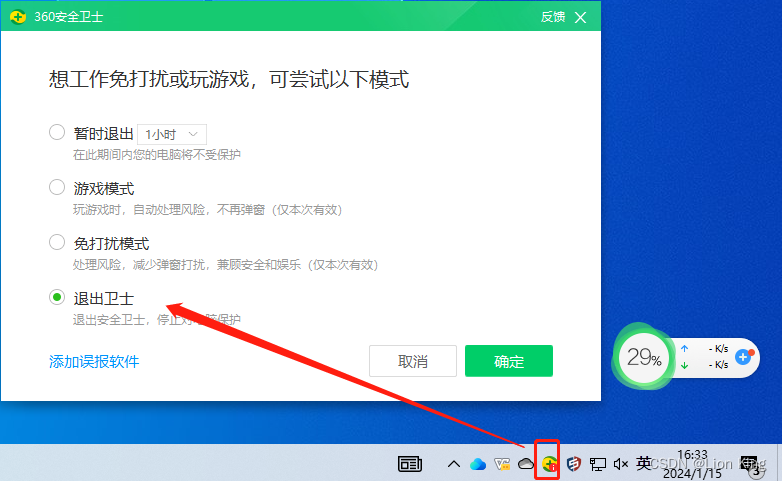The image size is (782, 481).
Task: Open the gray OneDrive cloud tray icon
Action: (526, 464)
